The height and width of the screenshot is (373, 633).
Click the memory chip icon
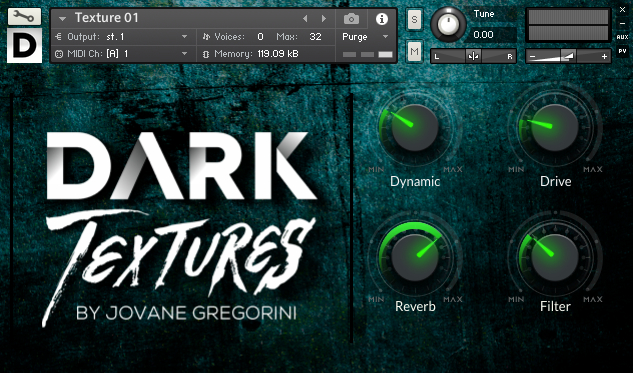pos(206,54)
